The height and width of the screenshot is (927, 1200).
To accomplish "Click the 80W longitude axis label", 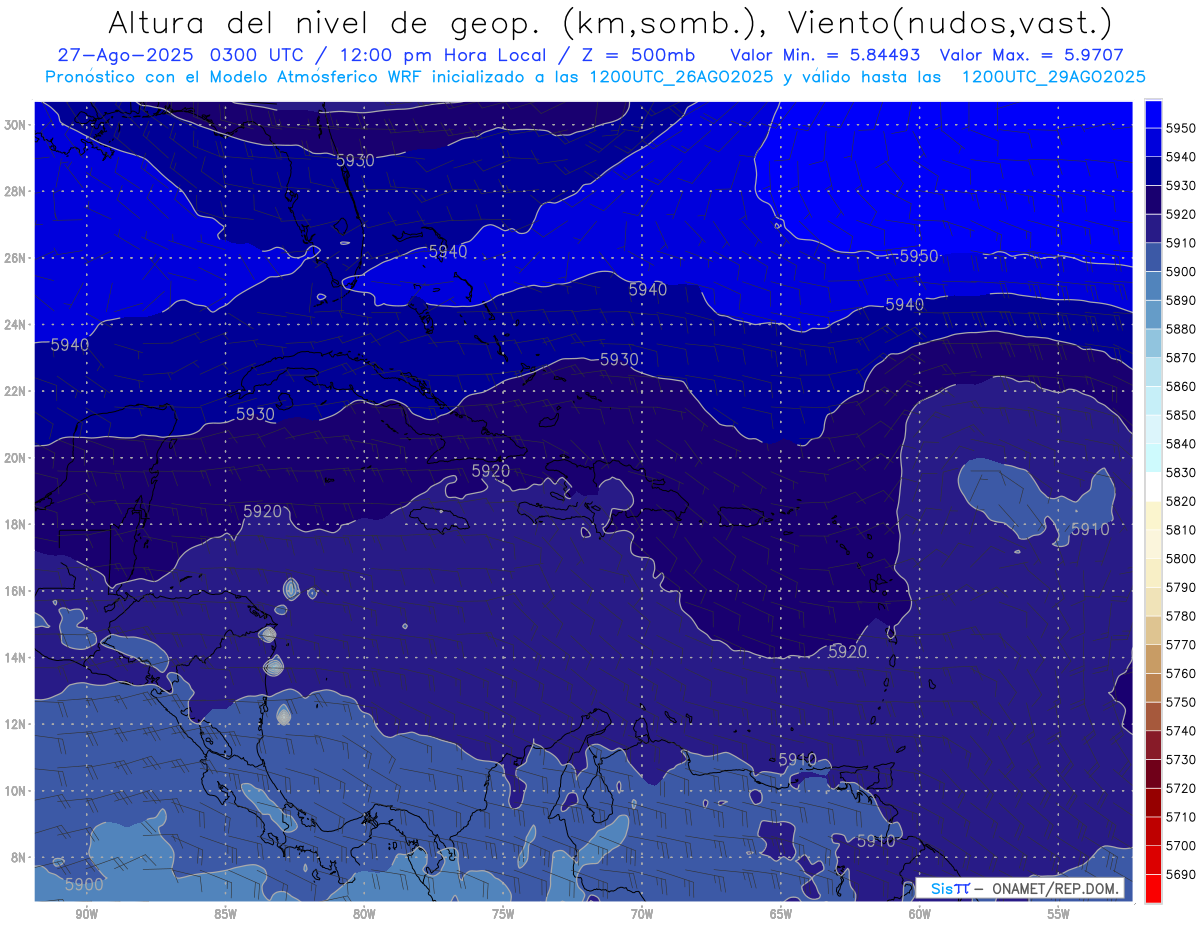I will click(364, 914).
